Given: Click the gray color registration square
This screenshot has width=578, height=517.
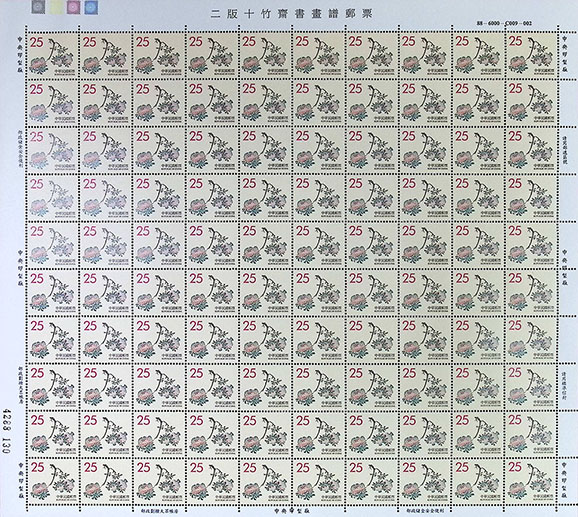Looking at the screenshot, I should point(38,7).
